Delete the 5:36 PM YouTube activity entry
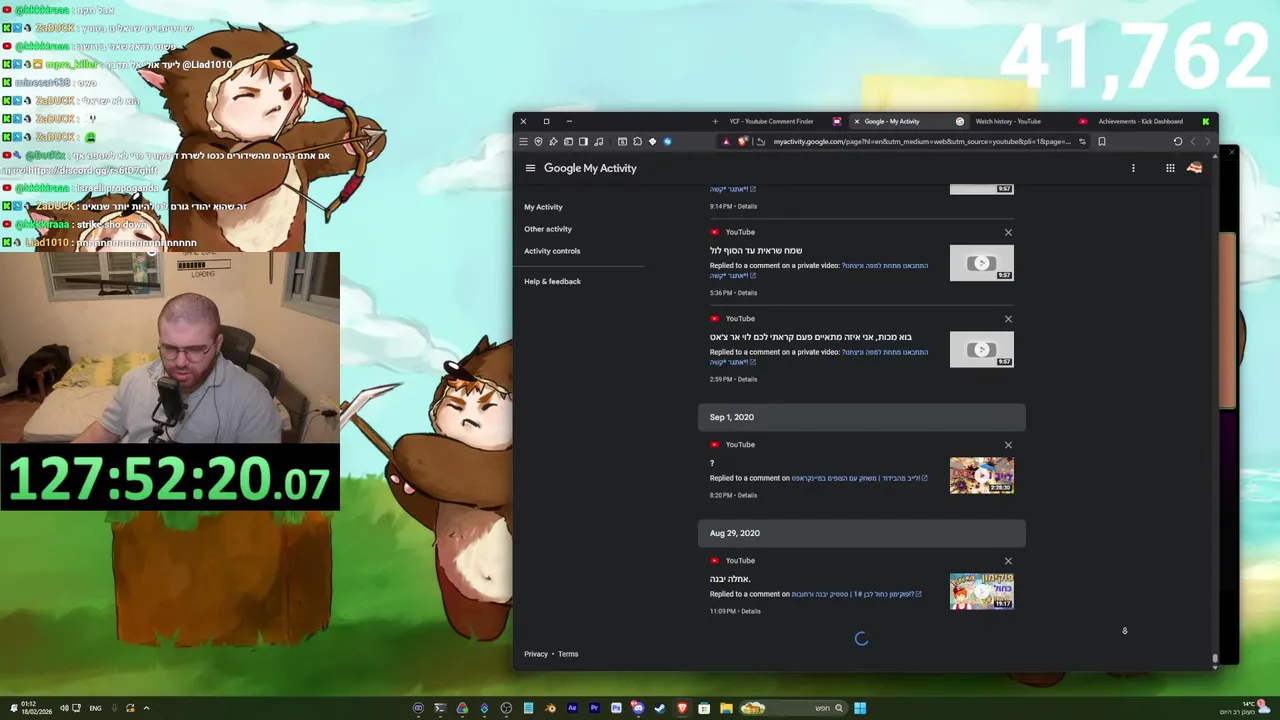This screenshot has height=720, width=1280. (x=1008, y=232)
